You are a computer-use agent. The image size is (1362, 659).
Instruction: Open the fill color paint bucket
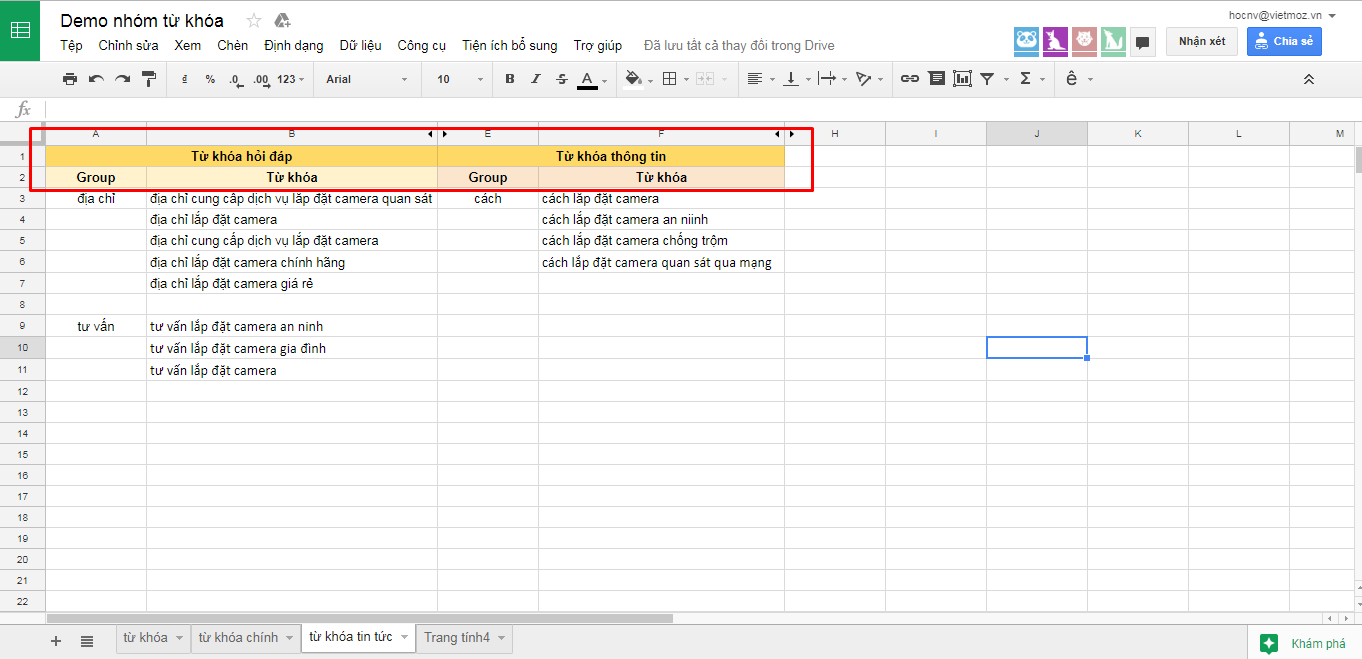(x=633, y=79)
